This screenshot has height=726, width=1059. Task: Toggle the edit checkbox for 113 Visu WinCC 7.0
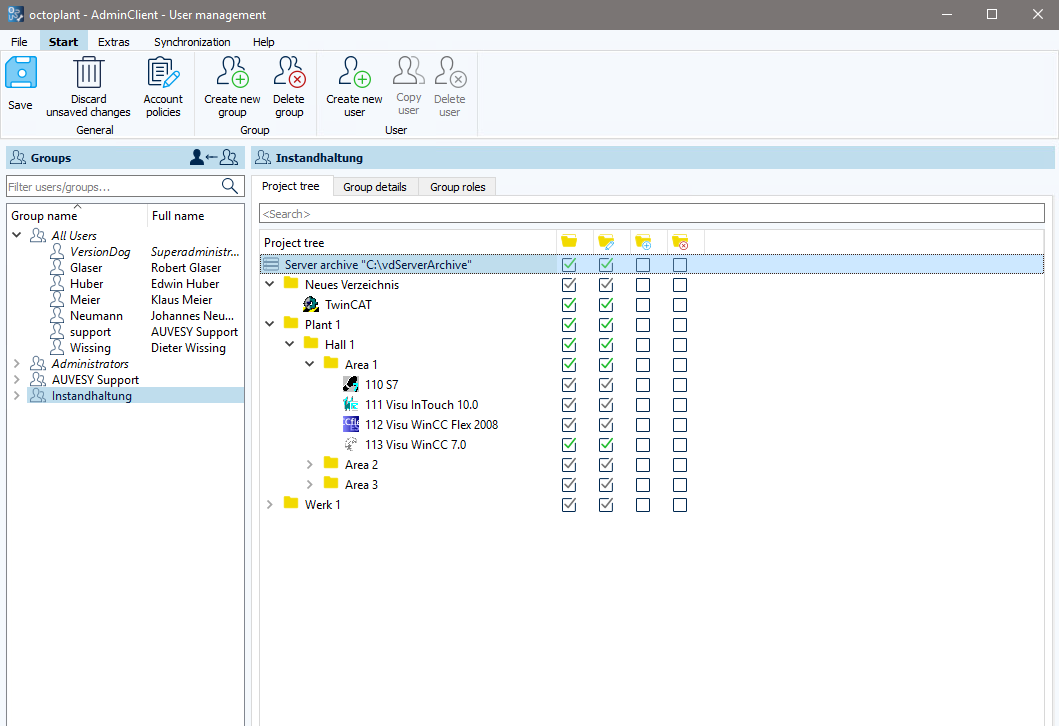click(606, 444)
